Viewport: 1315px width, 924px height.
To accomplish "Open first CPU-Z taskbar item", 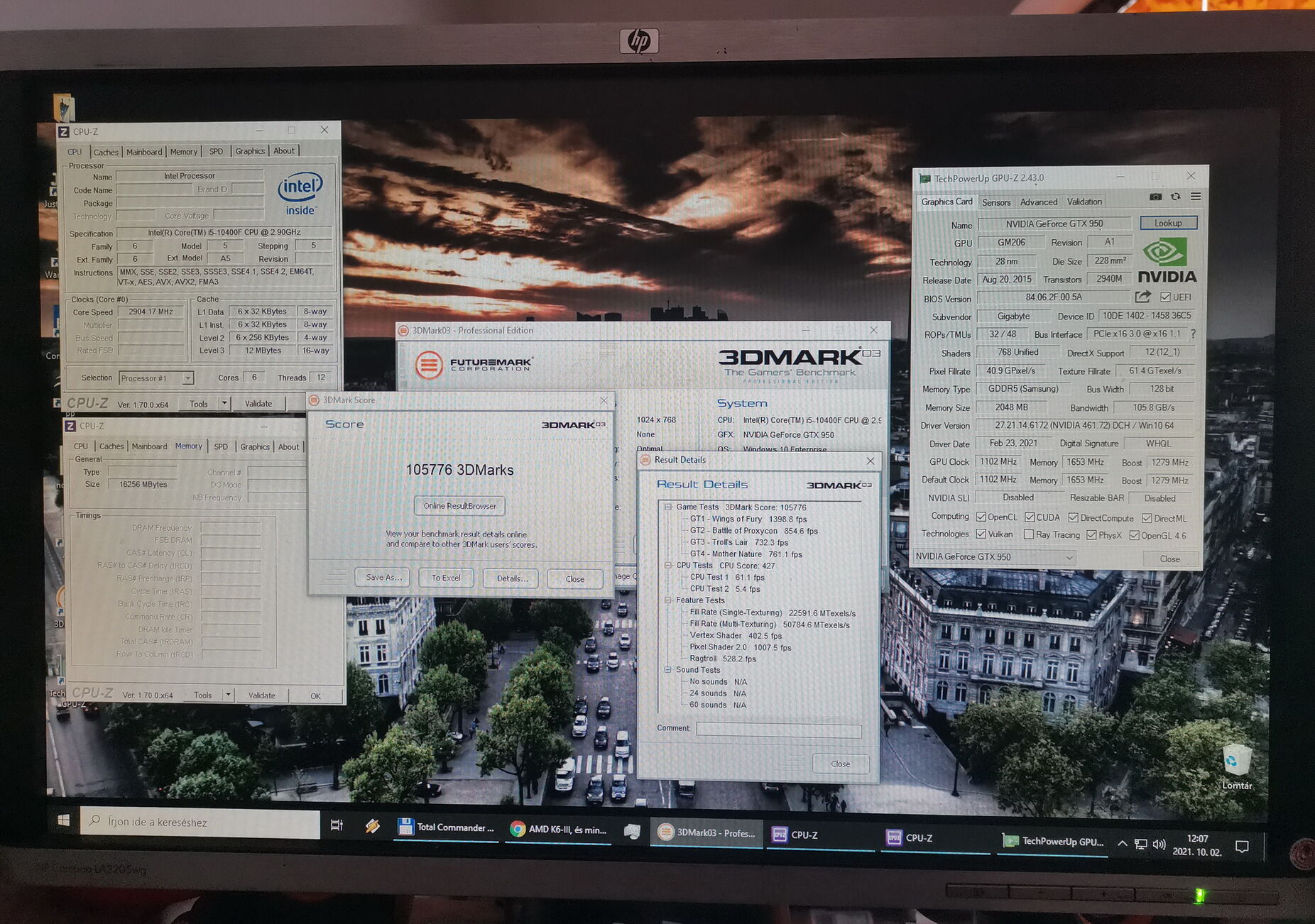I will tap(820, 835).
